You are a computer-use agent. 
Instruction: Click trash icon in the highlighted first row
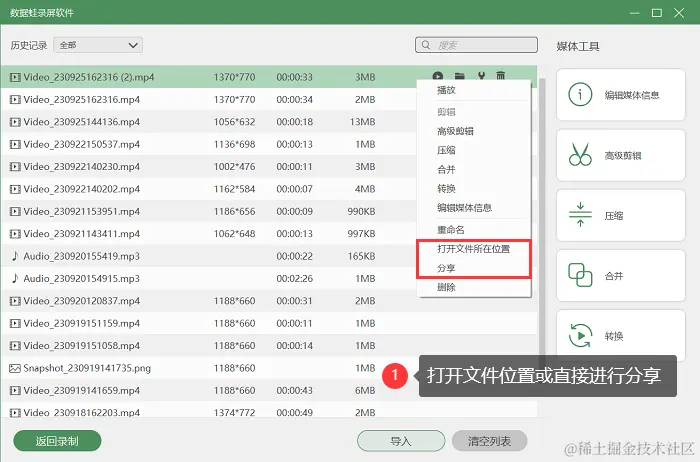(x=500, y=76)
